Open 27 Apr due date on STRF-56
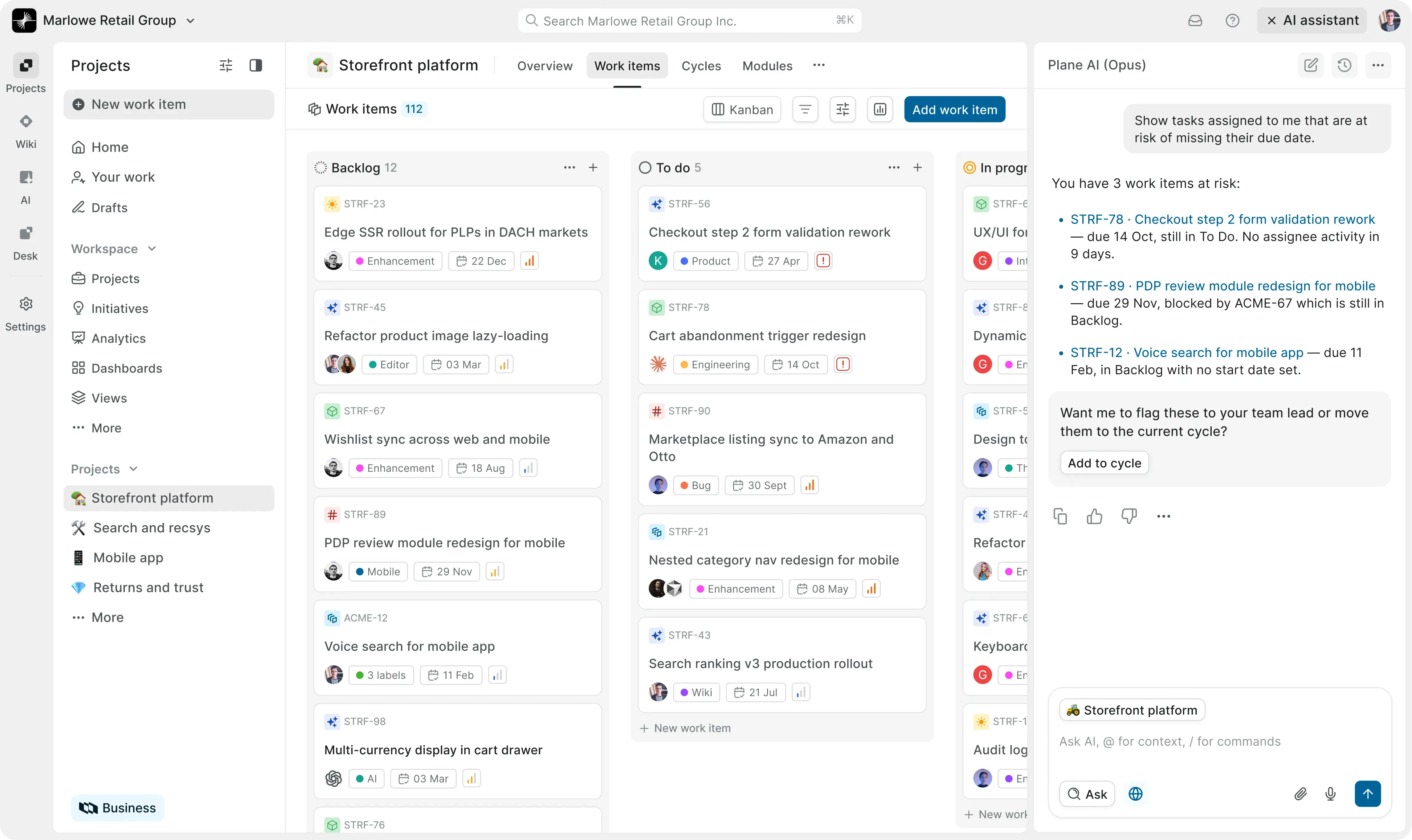The height and width of the screenshot is (840, 1412). tap(776, 261)
